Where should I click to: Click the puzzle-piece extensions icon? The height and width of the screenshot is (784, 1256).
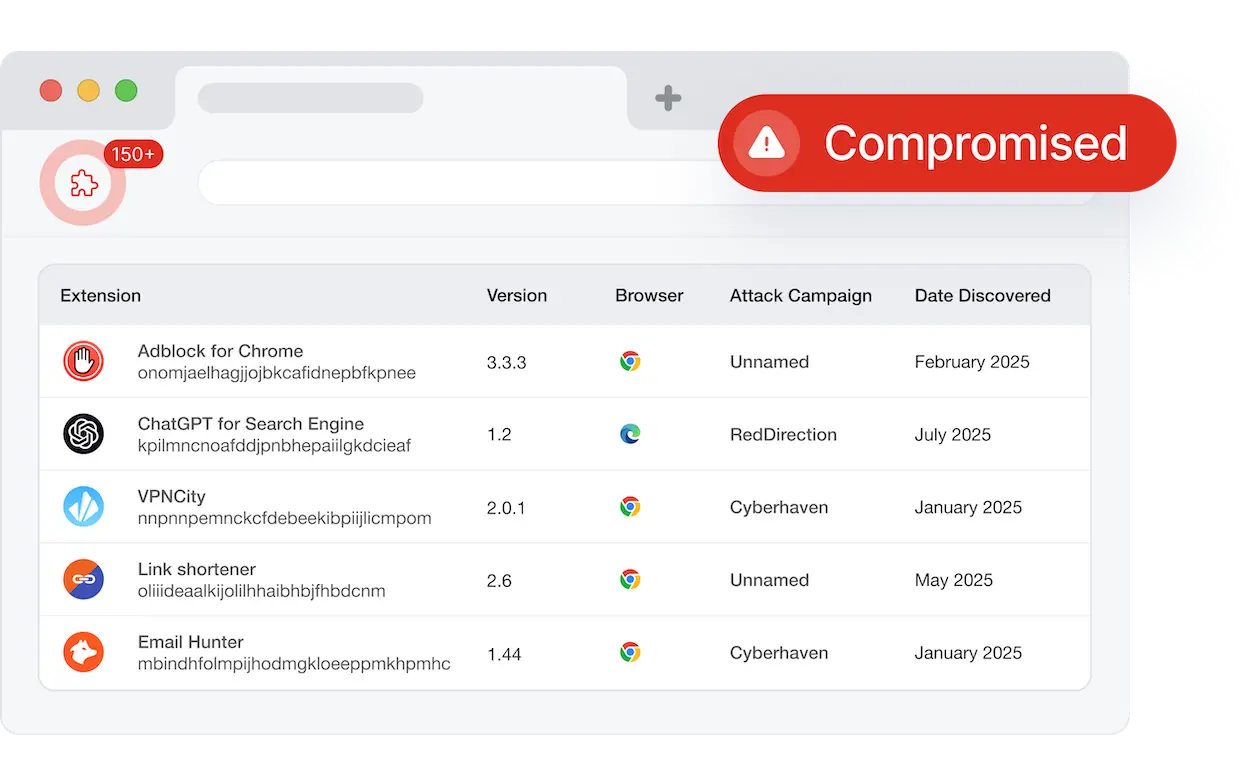tap(83, 183)
